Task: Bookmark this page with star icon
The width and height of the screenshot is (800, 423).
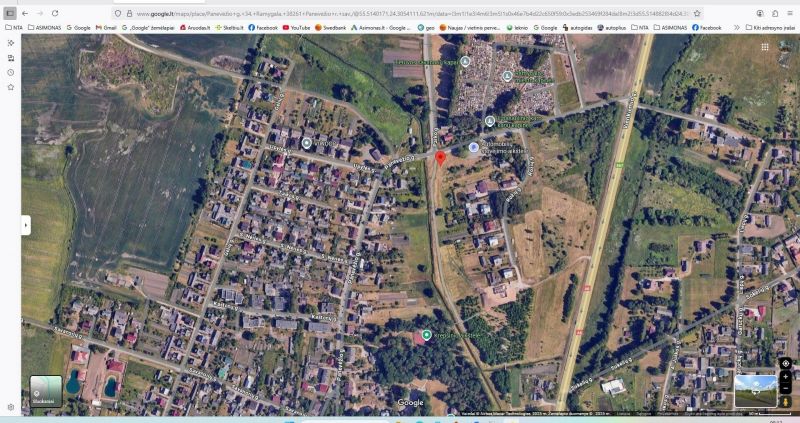Action: click(x=697, y=14)
